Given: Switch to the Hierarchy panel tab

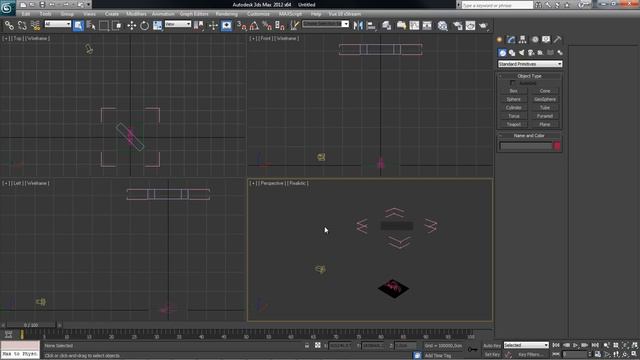Looking at the screenshot, I should 522,40.
